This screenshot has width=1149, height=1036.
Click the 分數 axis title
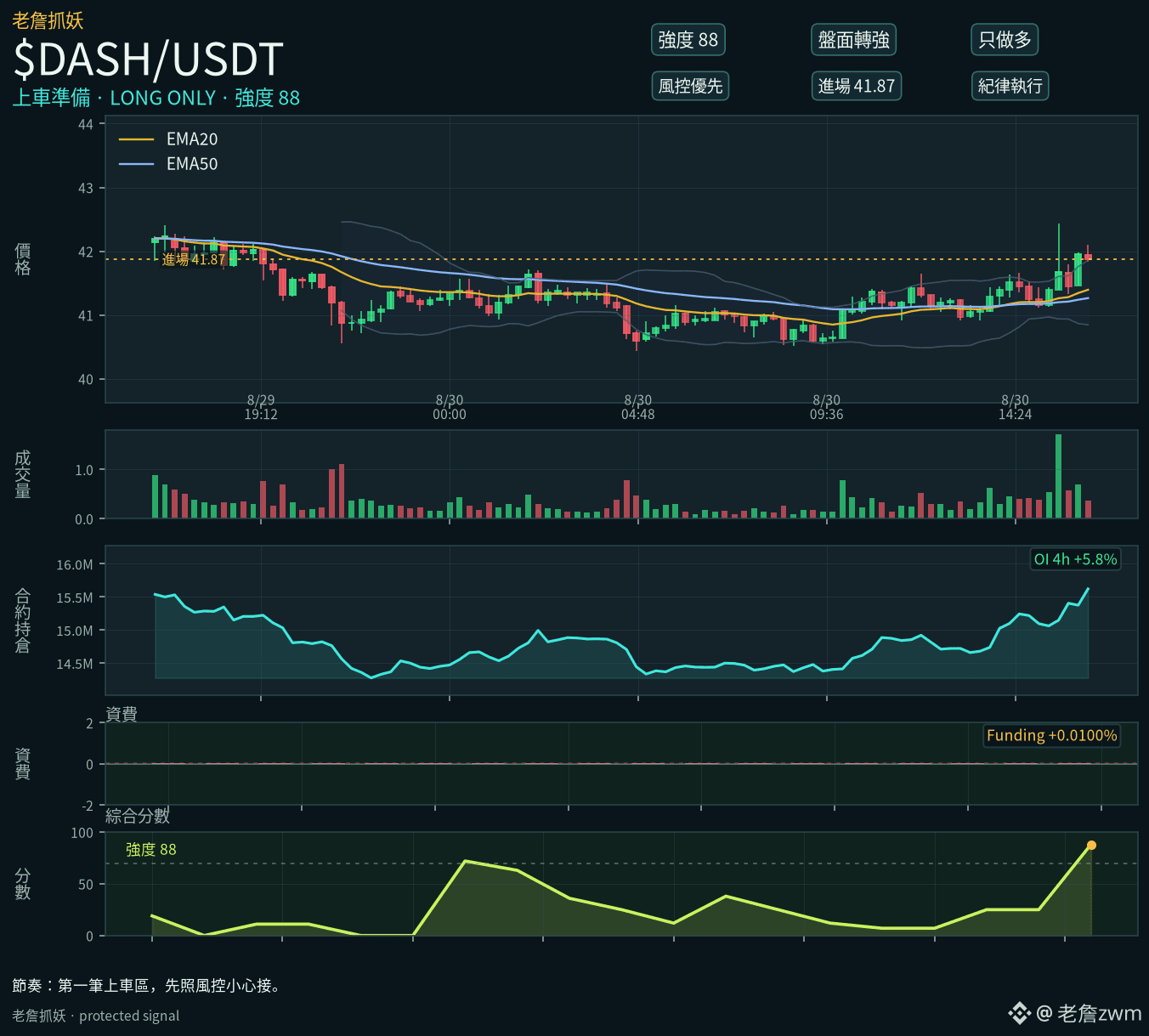pos(23,884)
